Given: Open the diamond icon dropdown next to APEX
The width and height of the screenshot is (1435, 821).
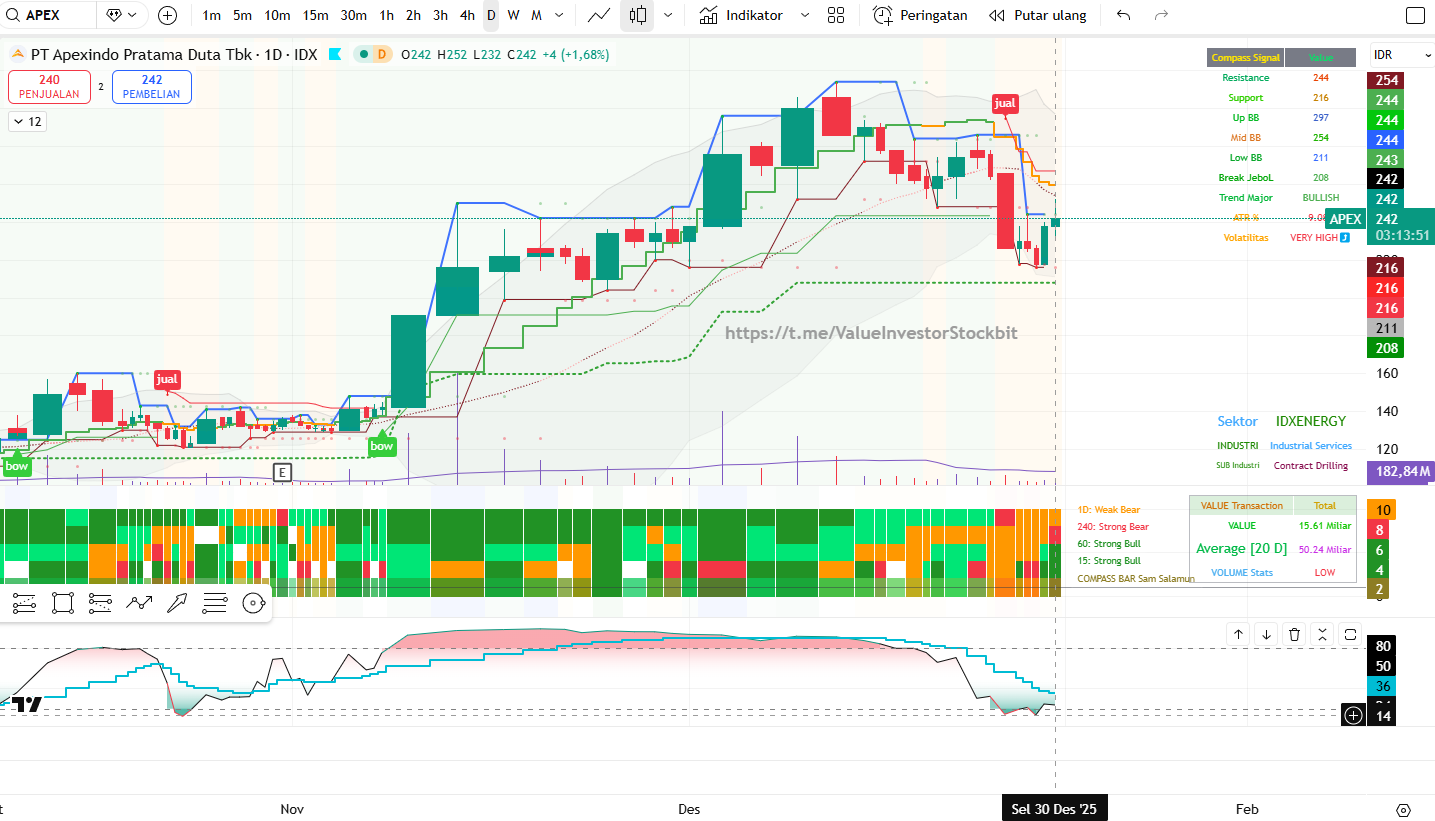Looking at the screenshot, I should [123, 15].
